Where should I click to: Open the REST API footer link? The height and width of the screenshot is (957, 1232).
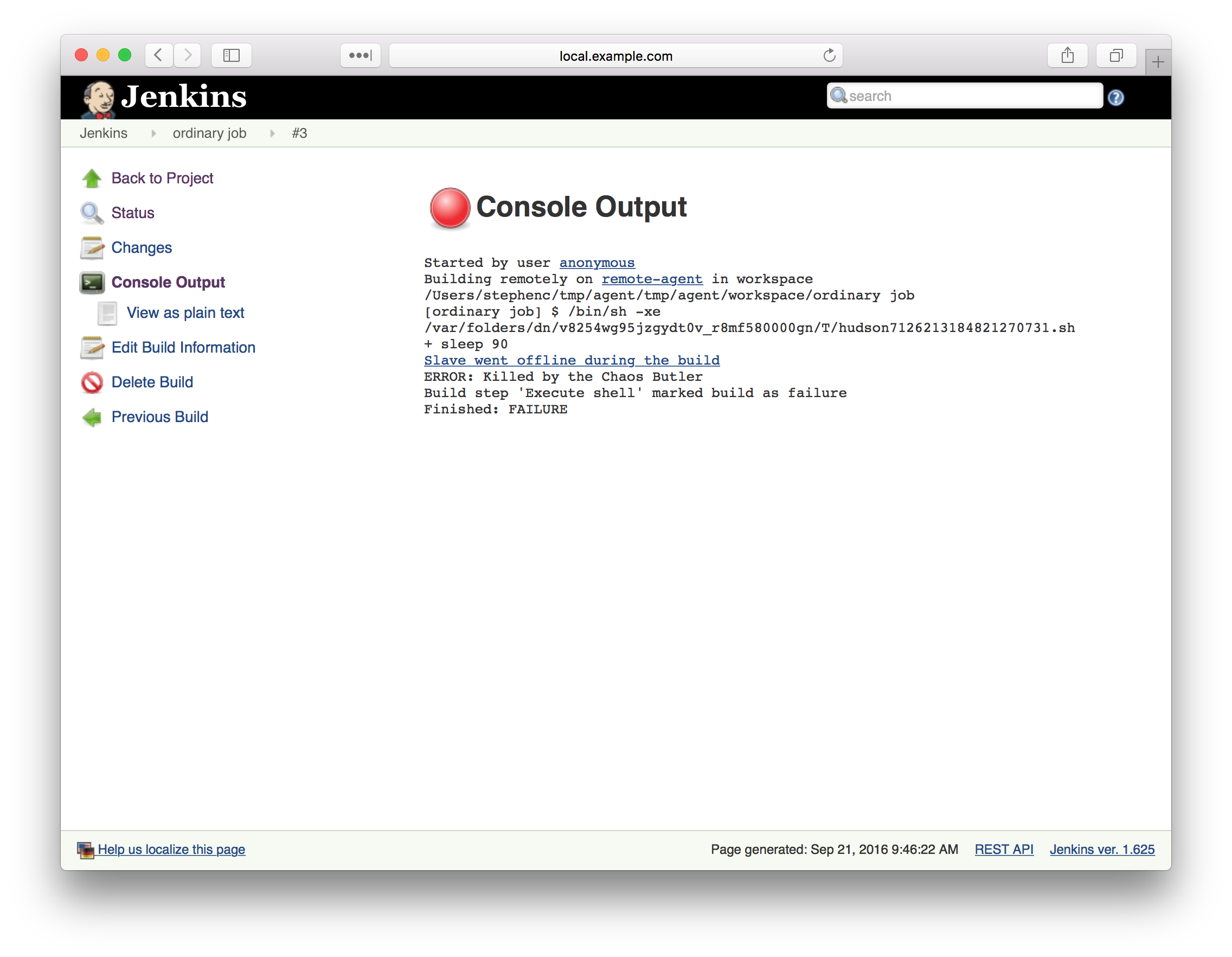[x=1004, y=849]
